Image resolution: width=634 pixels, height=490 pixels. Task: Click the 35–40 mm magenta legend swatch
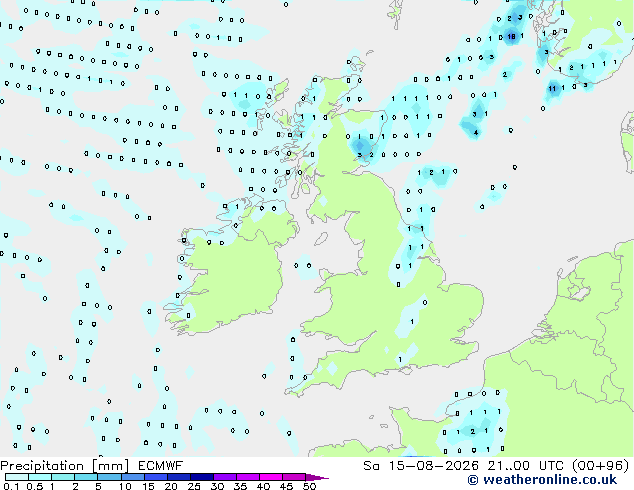[x=248, y=477]
